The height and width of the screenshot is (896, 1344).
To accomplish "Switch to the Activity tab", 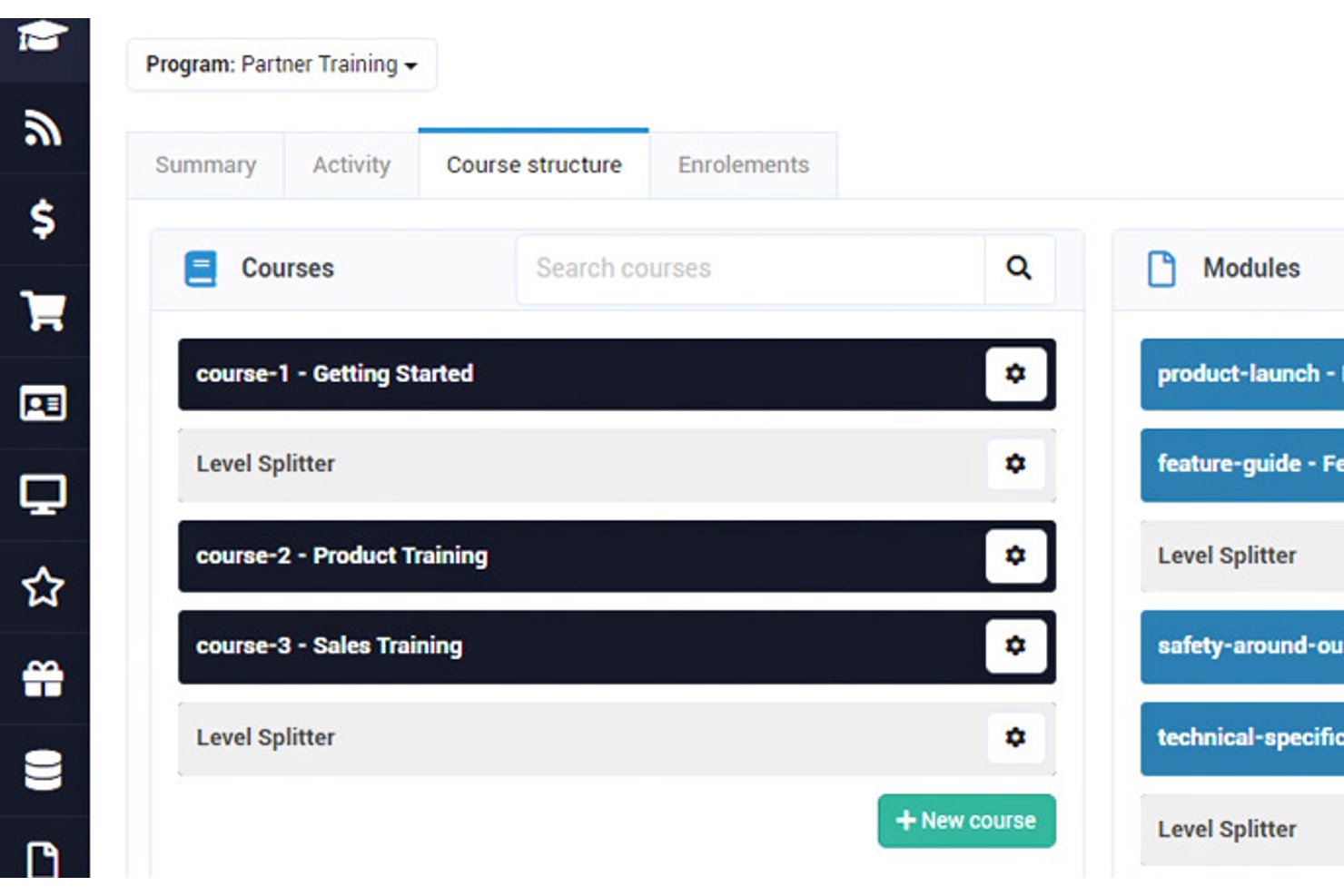I will click(x=351, y=165).
